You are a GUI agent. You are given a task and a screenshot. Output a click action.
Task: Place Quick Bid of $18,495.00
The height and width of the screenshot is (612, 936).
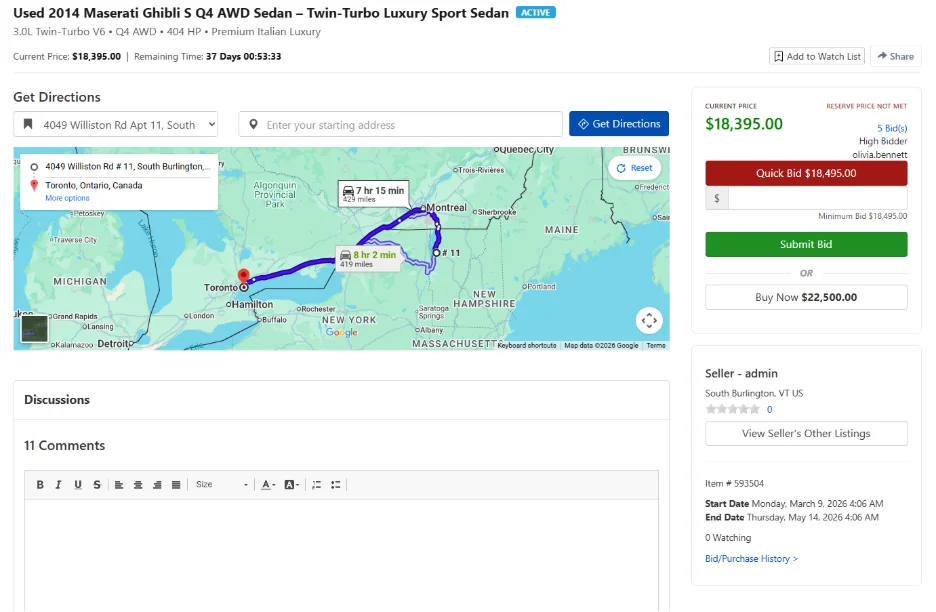click(806, 173)
